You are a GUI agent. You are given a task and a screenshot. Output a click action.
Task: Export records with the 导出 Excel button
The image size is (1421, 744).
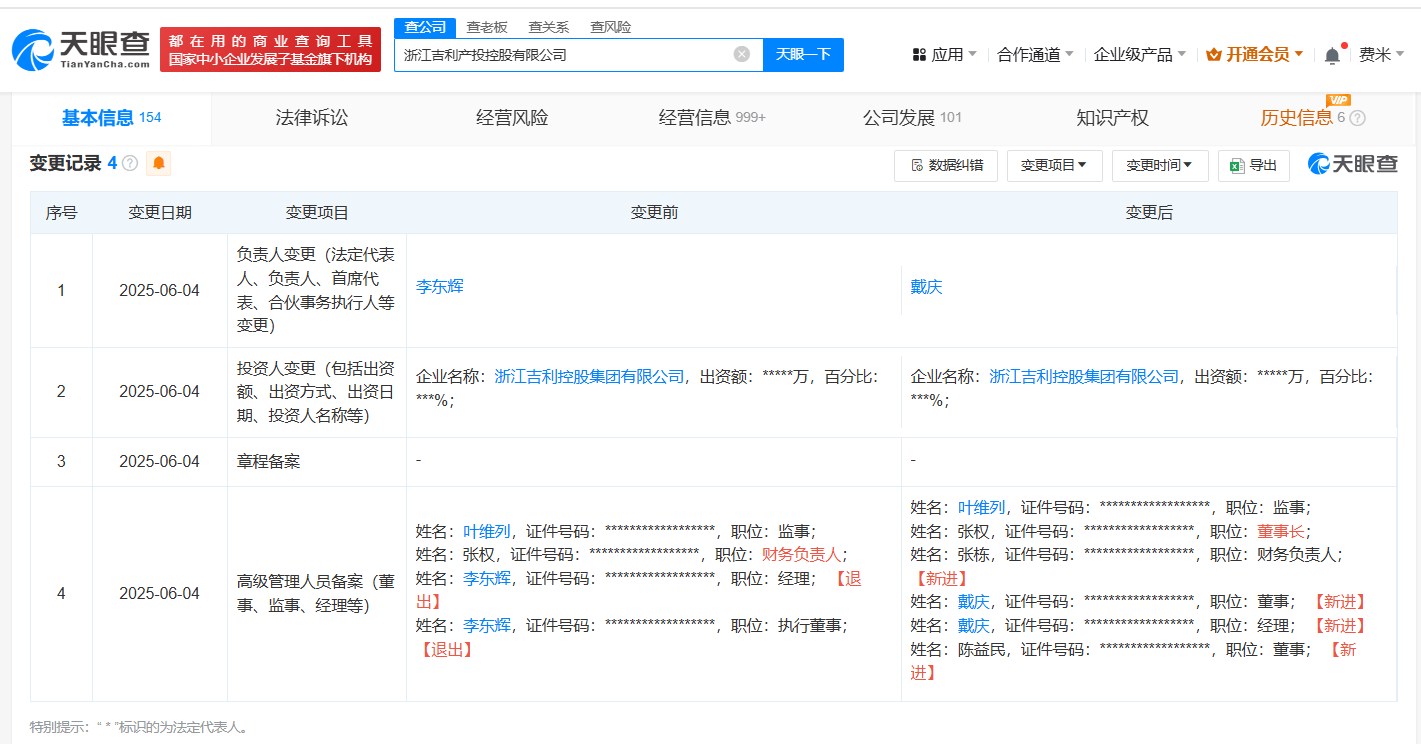coord(1254,165)
